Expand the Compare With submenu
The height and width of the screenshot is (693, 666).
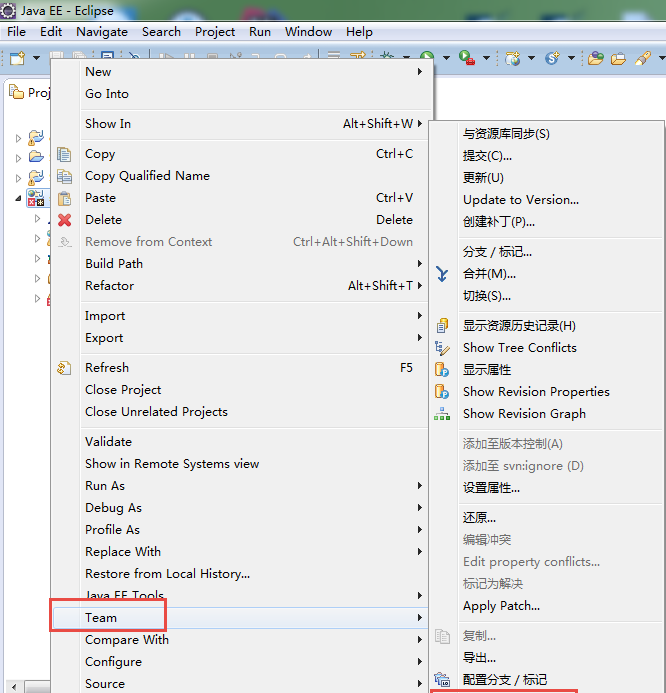[x=240, y=640]
